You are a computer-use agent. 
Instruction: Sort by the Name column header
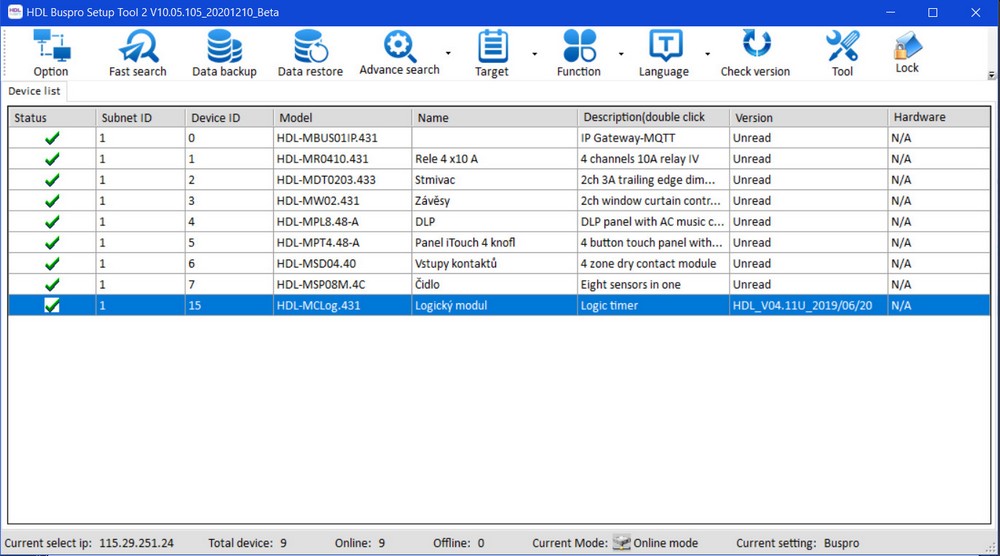click(x=494, y=117)
